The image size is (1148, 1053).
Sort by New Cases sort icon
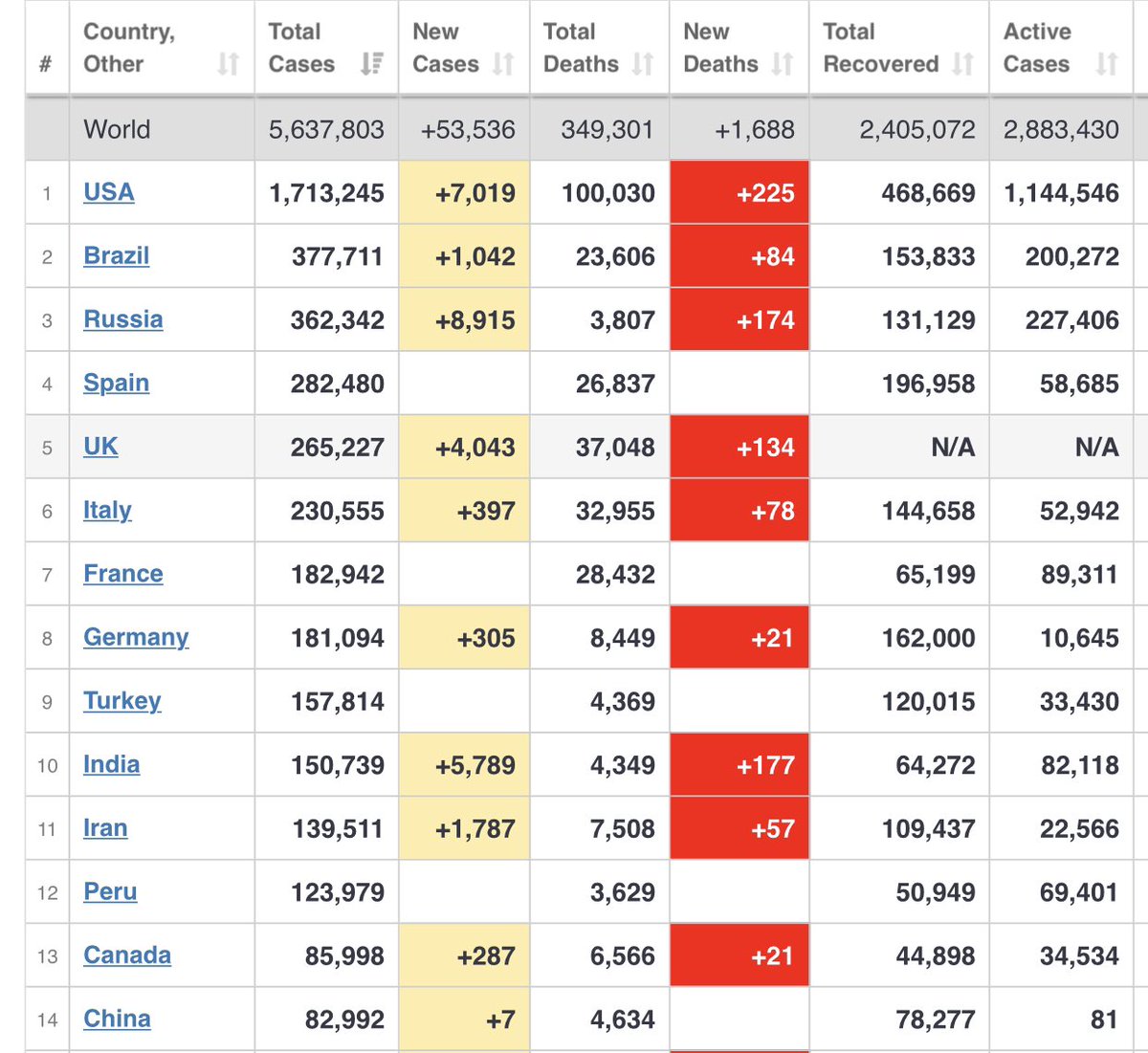[503, 64]
